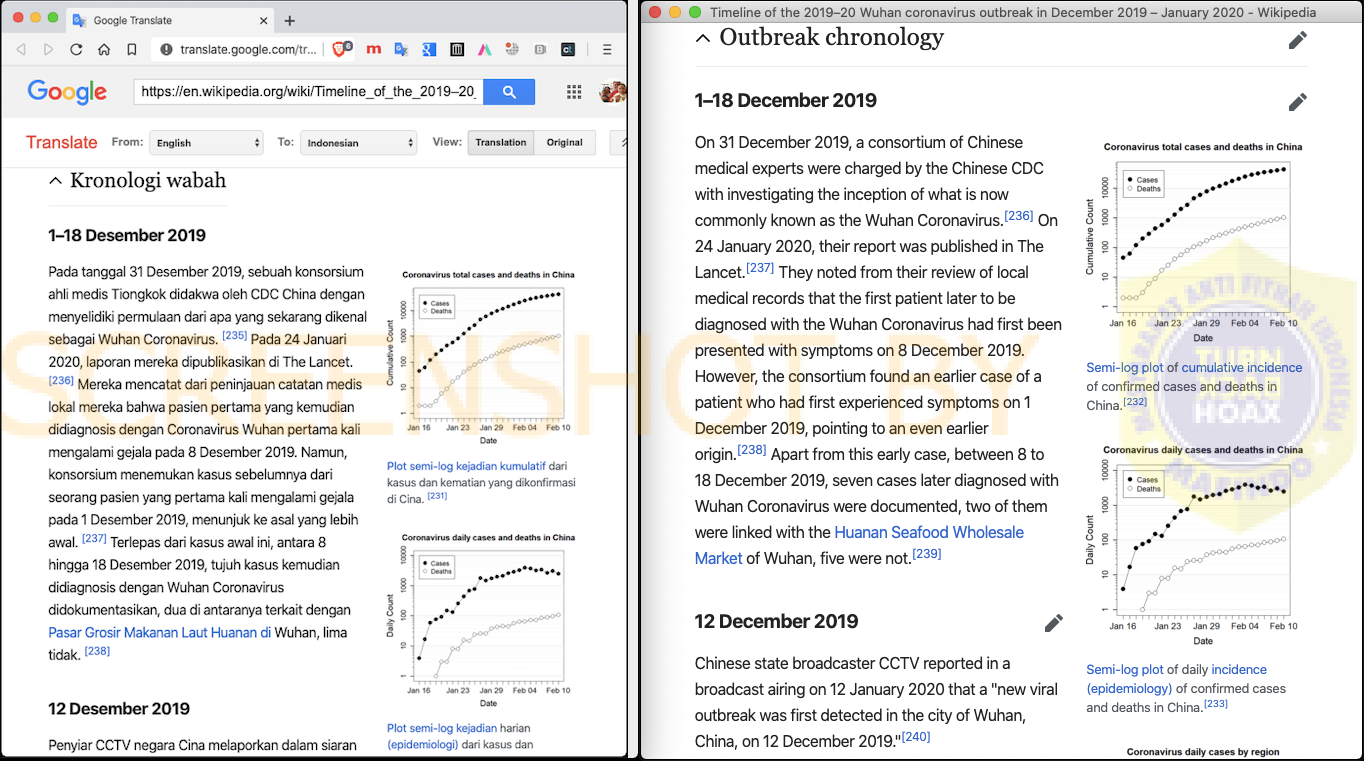Open the Google Translate extension icon
Screen dimensions: 1364x761
point(401,49)
